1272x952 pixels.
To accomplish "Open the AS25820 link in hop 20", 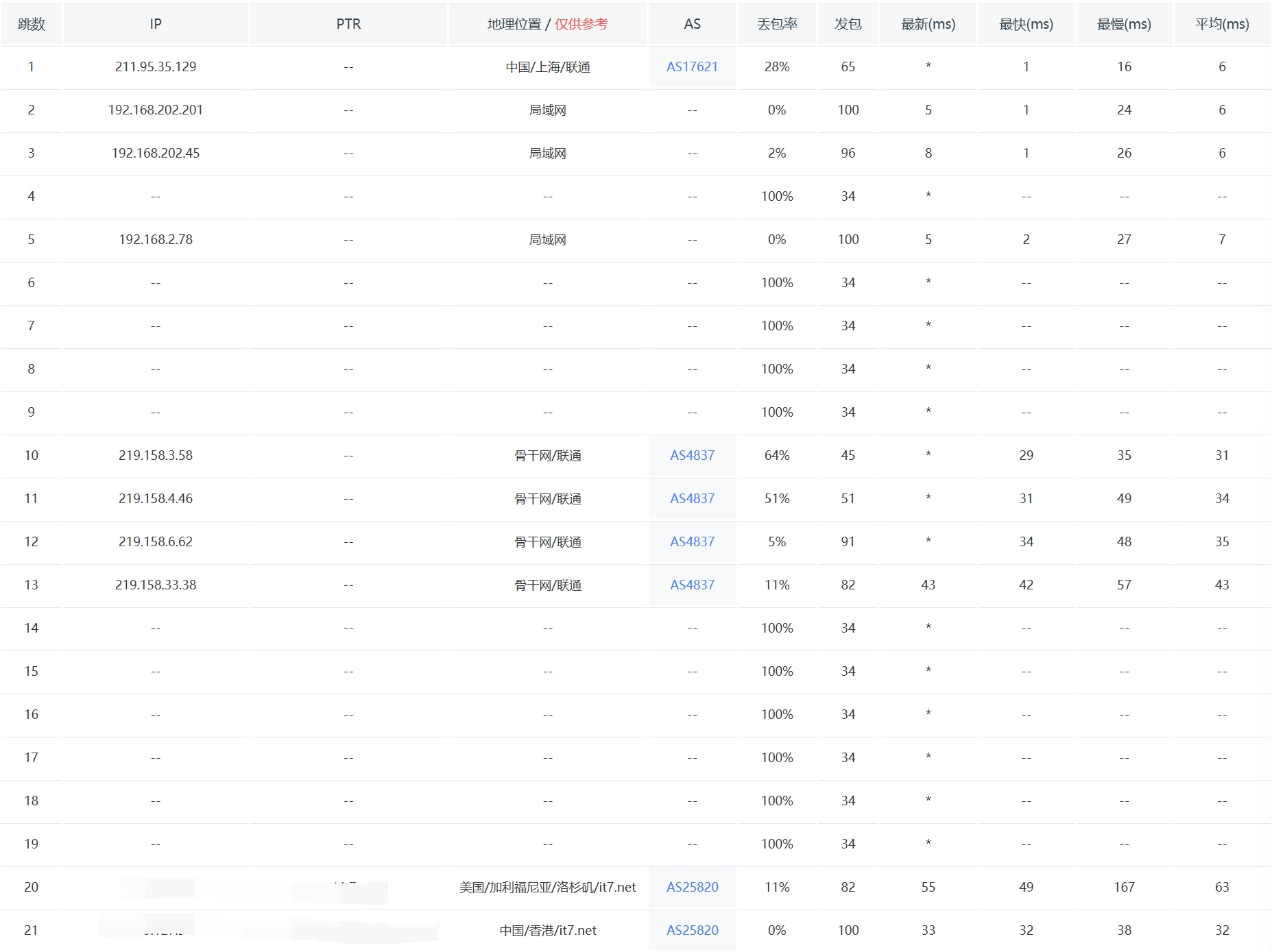I will point(693,887).
